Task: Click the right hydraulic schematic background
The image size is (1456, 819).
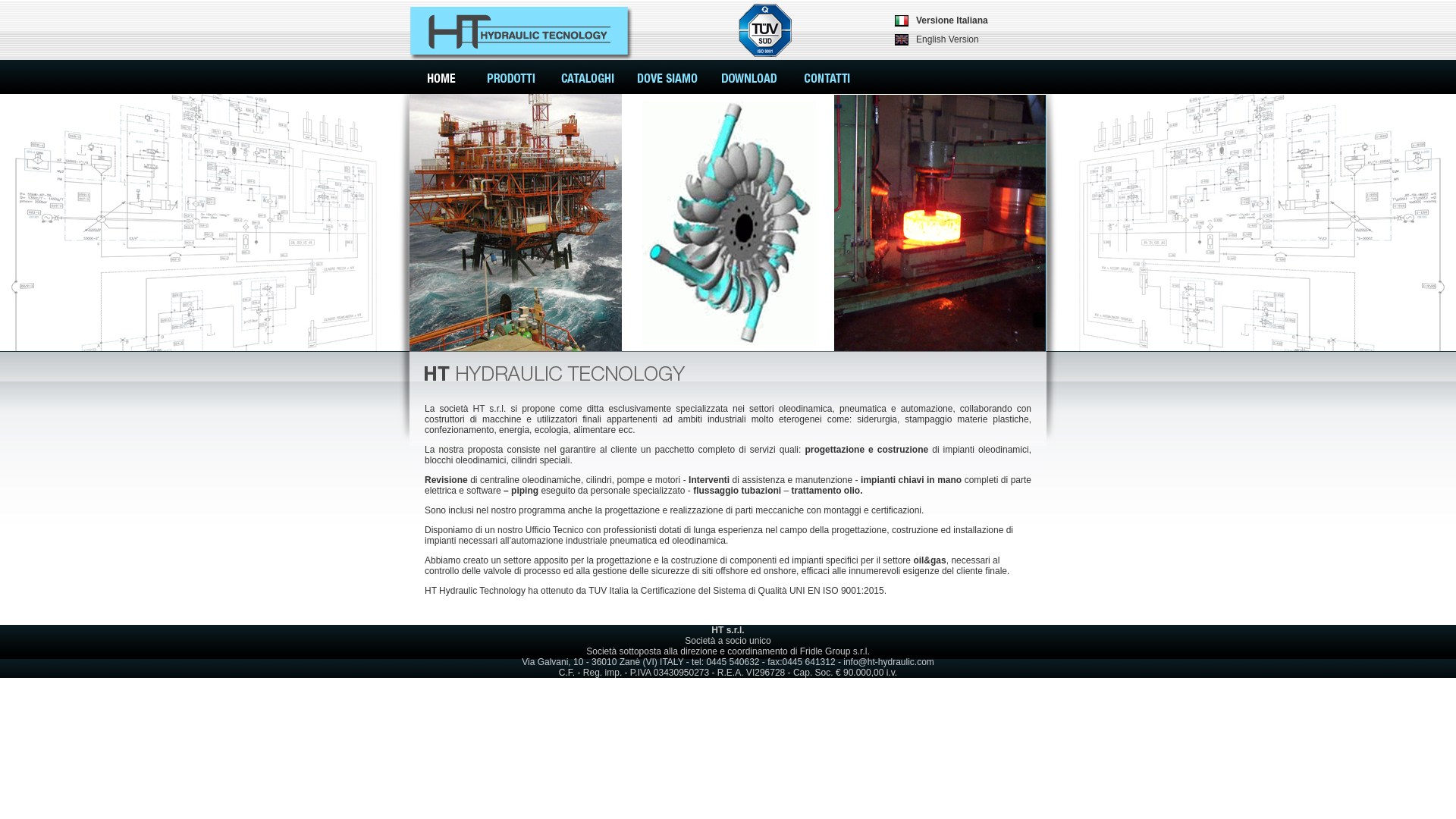Action: 1259,222
